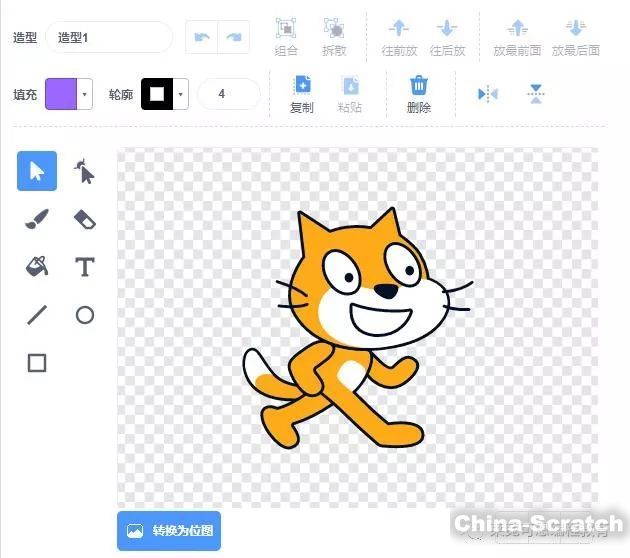This screenshot has height=558, width=630.
Task: Flip the costume horizontally
Action: coord(488,94)
